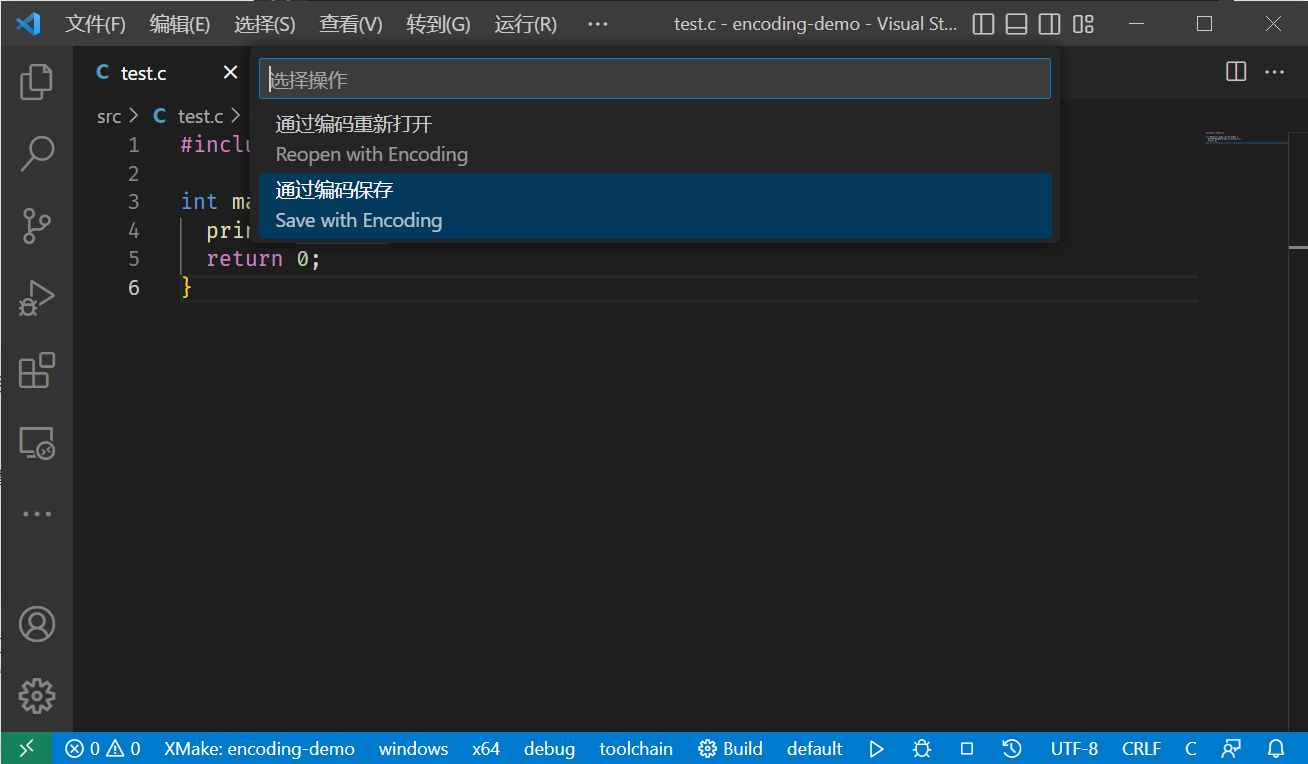Toggle the bottom panel layout button
1308x764 pixels.
(x=1016, y=24)
